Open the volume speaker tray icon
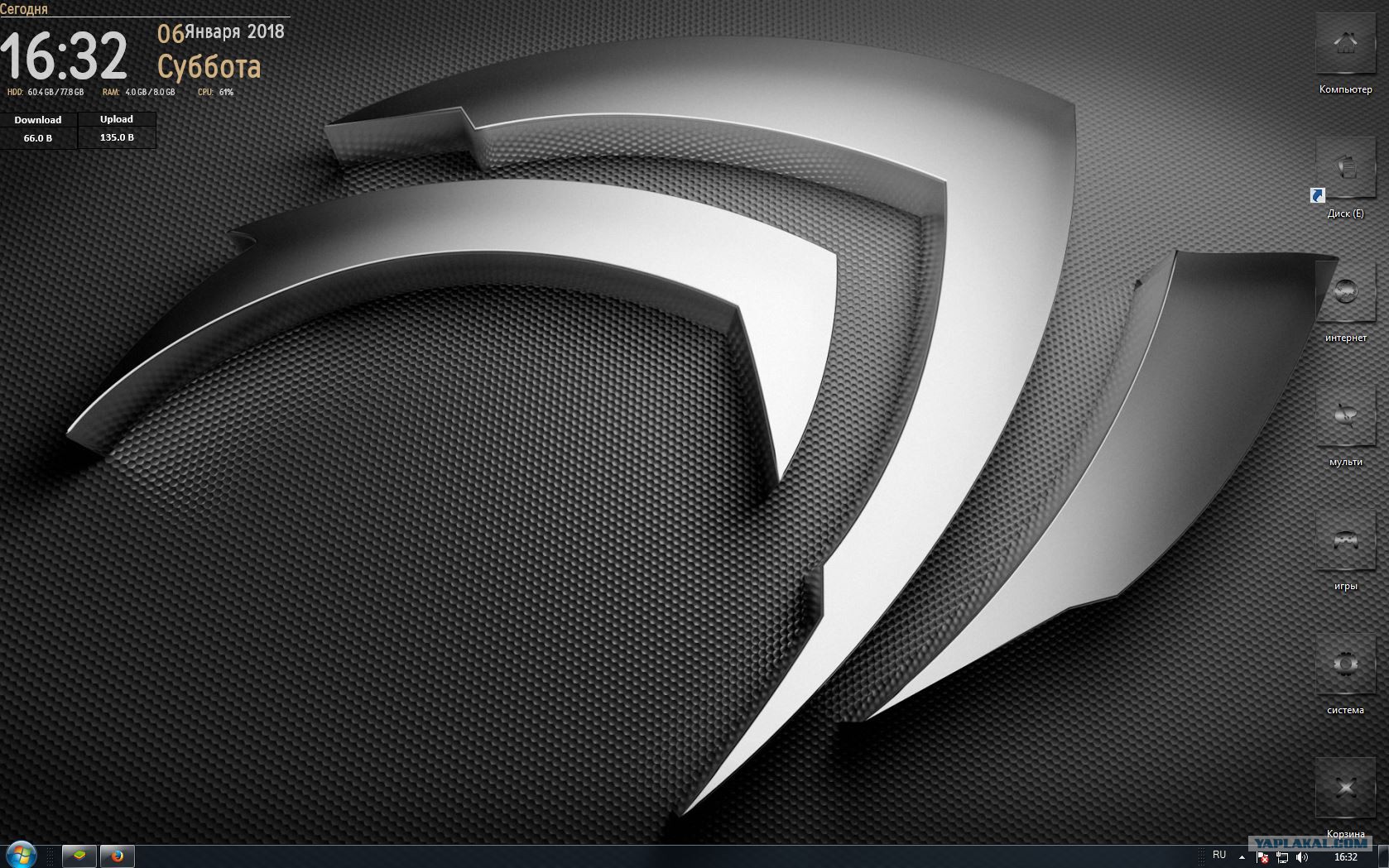 click(x=1303, y=857)
